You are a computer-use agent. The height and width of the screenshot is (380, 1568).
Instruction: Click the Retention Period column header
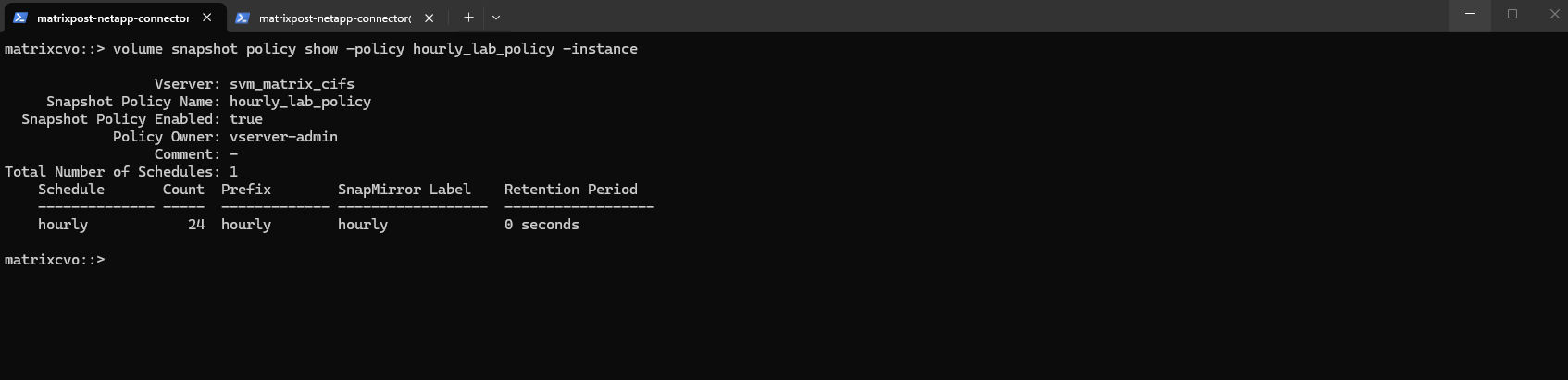[570, 190]
